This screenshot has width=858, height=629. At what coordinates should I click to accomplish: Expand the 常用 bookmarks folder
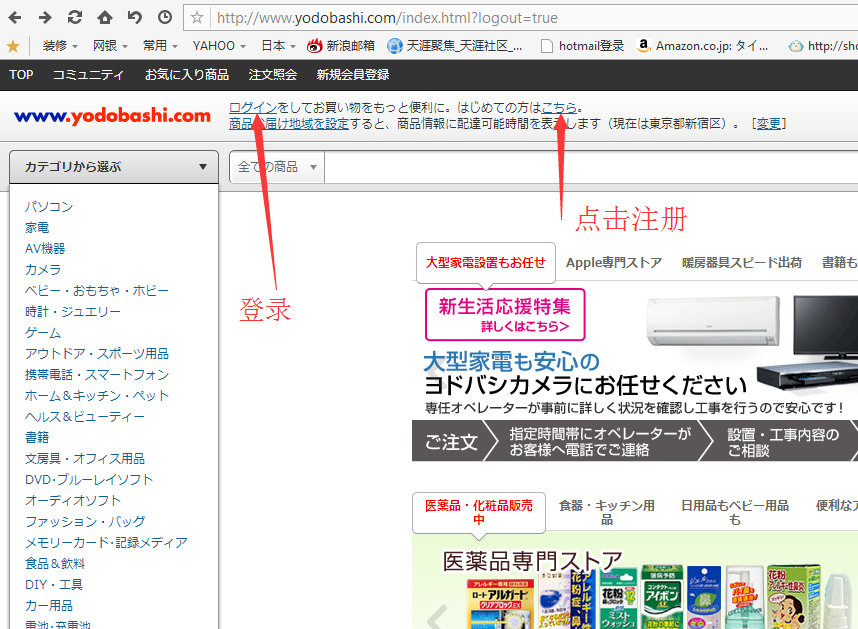(160, 46)
